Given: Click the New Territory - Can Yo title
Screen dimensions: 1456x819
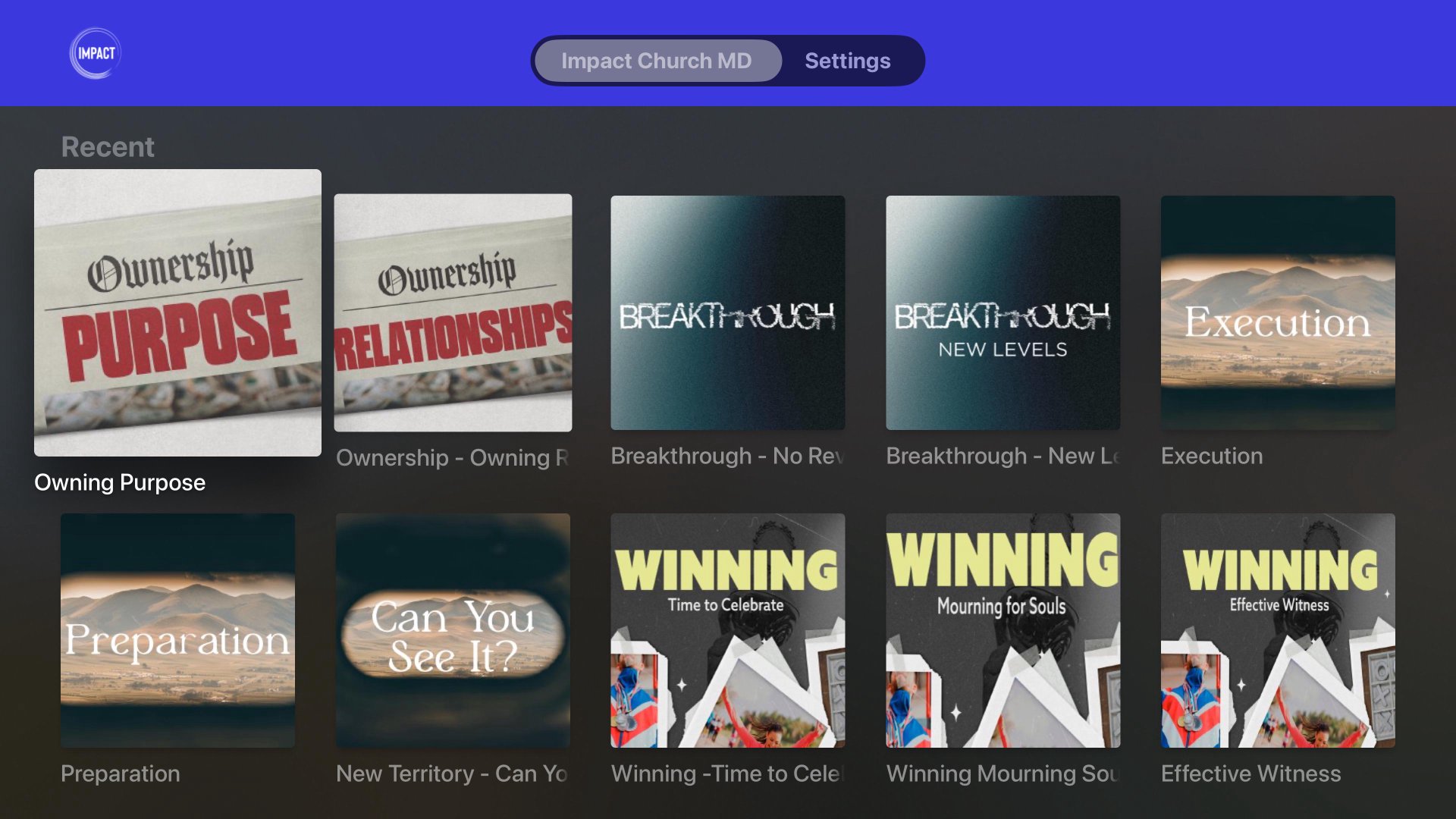Looking at the screenshot, I should pyautogui.click(x=451, y=773).
